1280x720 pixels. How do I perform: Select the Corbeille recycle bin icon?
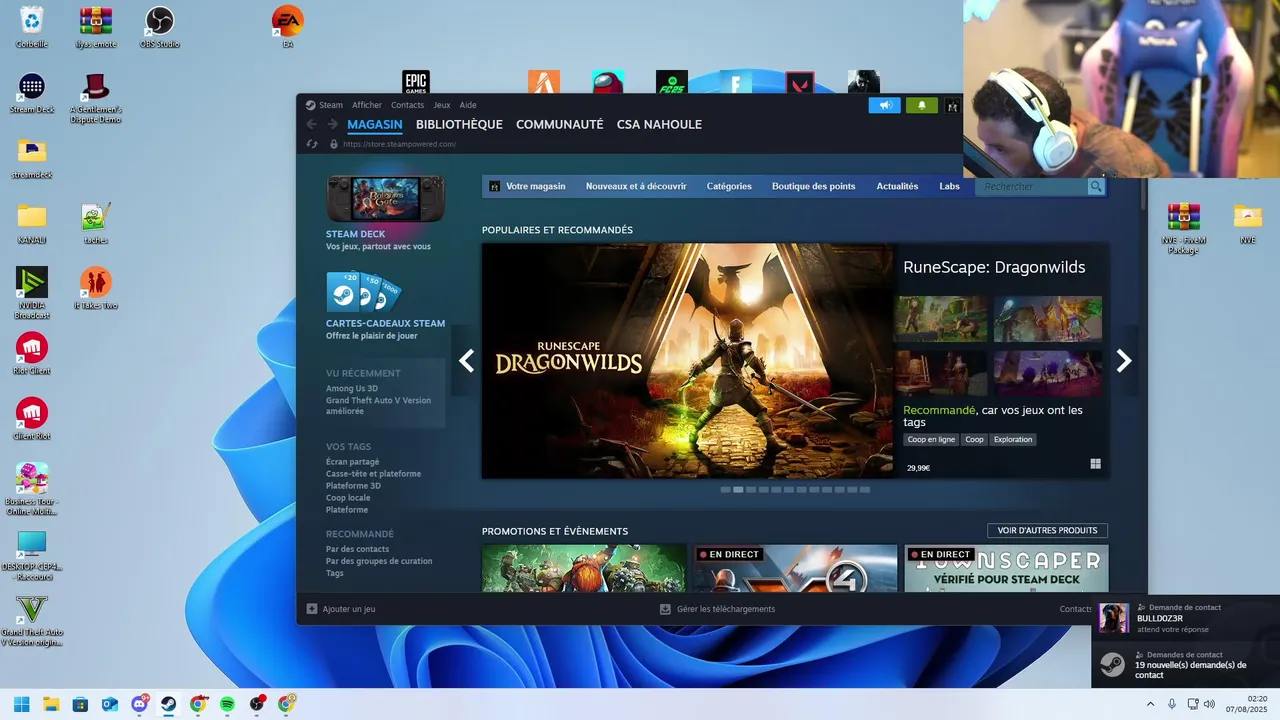(32, 27)
